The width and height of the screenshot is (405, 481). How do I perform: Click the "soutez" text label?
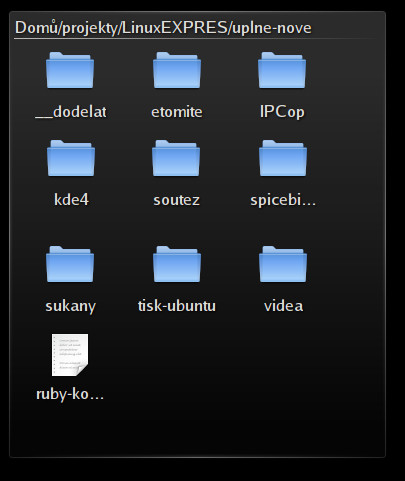177,200
